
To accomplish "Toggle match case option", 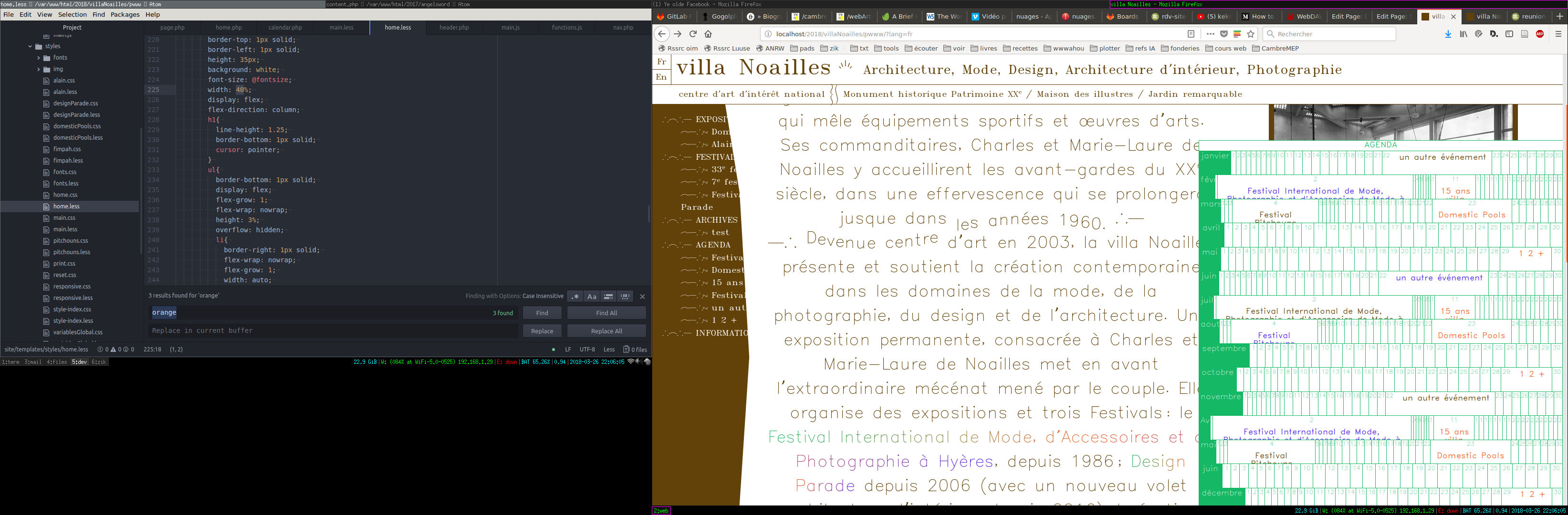I will pyautogui.click(x=591, y=297).
